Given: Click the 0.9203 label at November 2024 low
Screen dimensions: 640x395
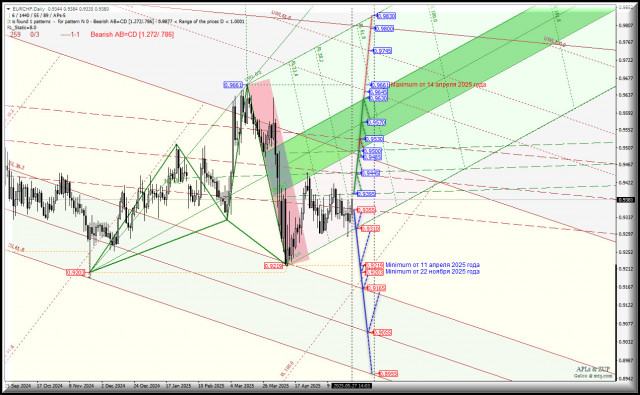Looking at the screenshot, I should [76, 272].
